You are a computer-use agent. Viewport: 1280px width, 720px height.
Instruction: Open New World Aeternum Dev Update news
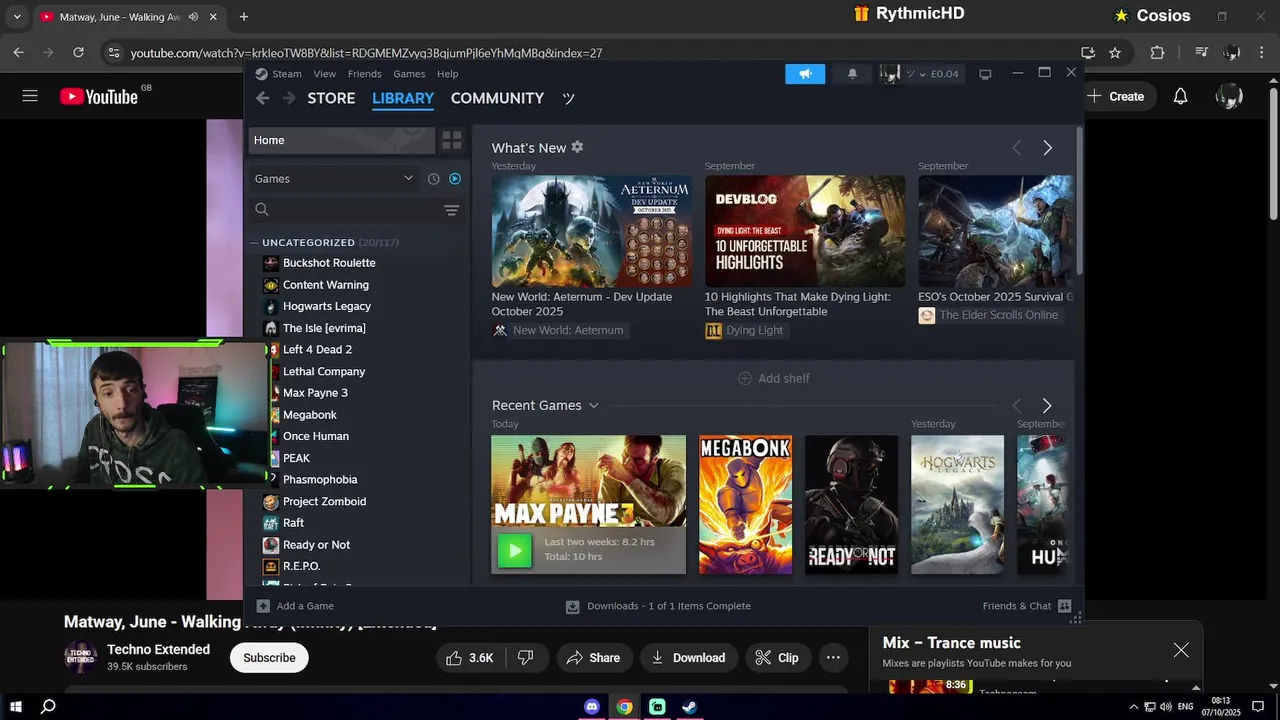pyautogui.click(x=591, y=232)
